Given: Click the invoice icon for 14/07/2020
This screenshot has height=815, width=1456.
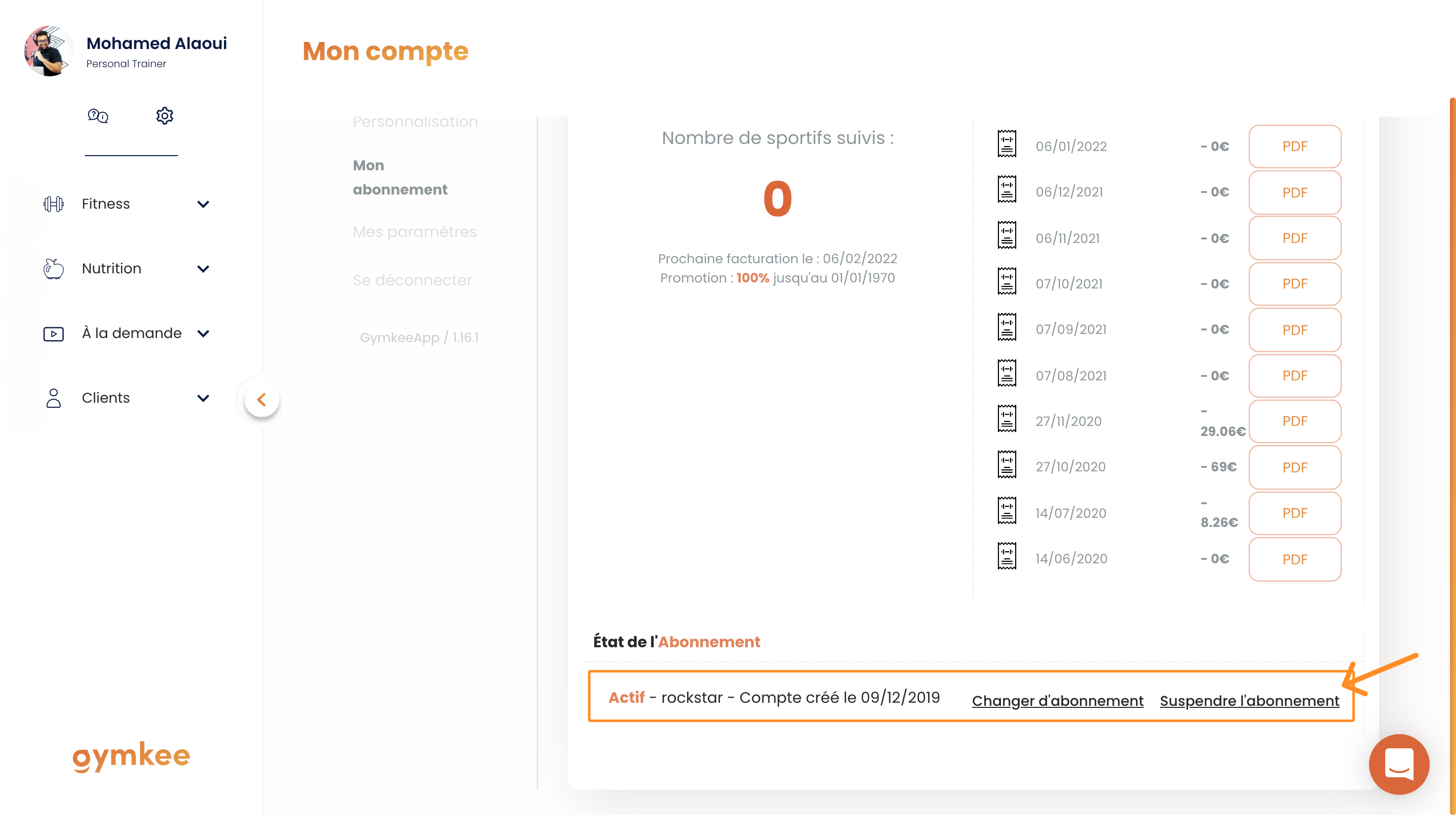Looking at the screenshot, I should pyautogui.click(x=1007, y=510).
